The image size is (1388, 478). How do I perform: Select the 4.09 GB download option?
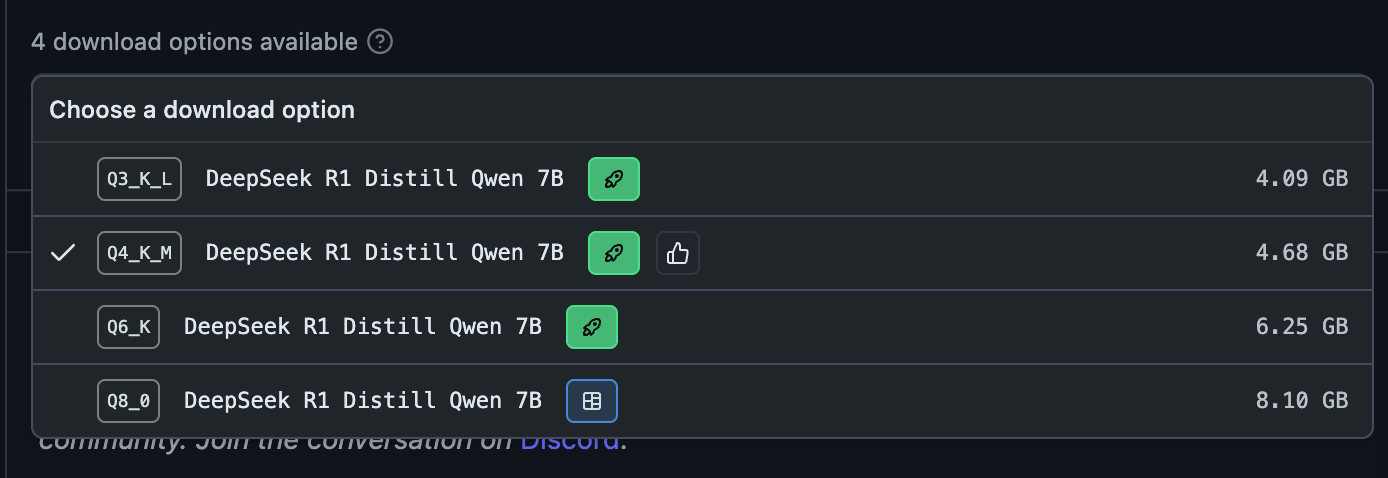pyautogui.click(x=1301, y=179)
